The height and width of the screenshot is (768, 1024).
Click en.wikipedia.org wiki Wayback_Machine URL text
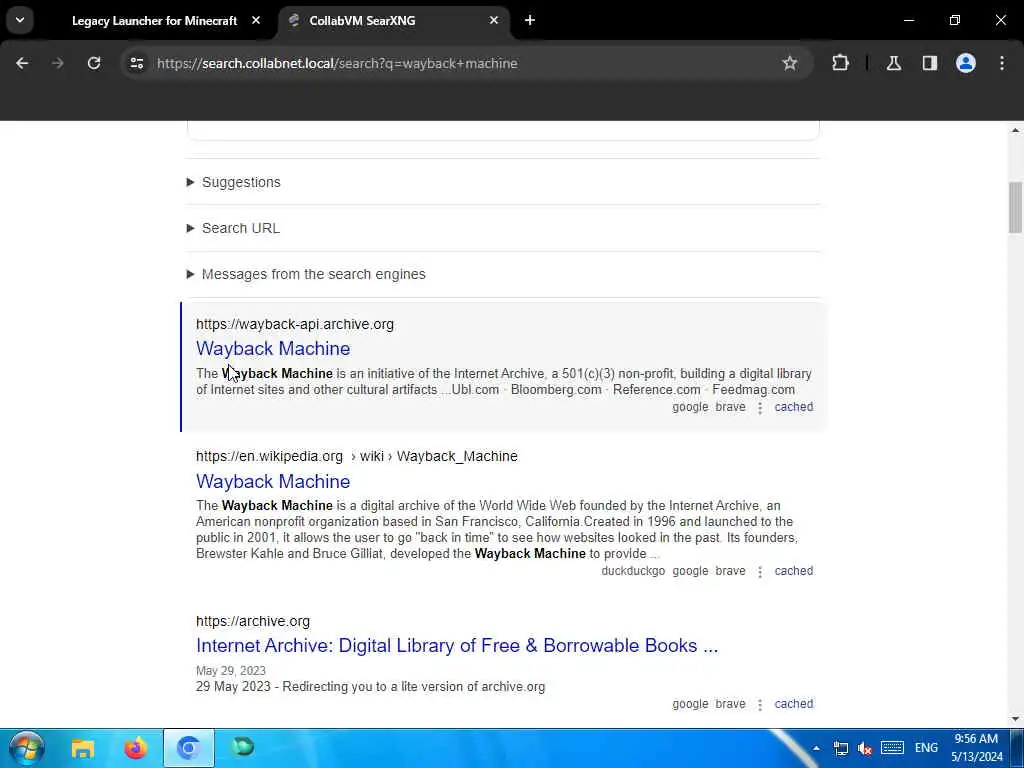click(357, 456)
